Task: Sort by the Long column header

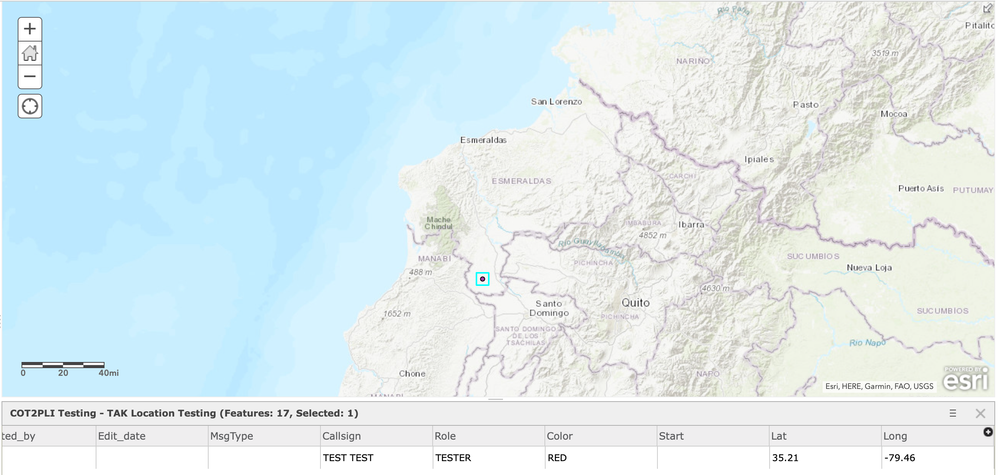Action: [x=937, y=436]
